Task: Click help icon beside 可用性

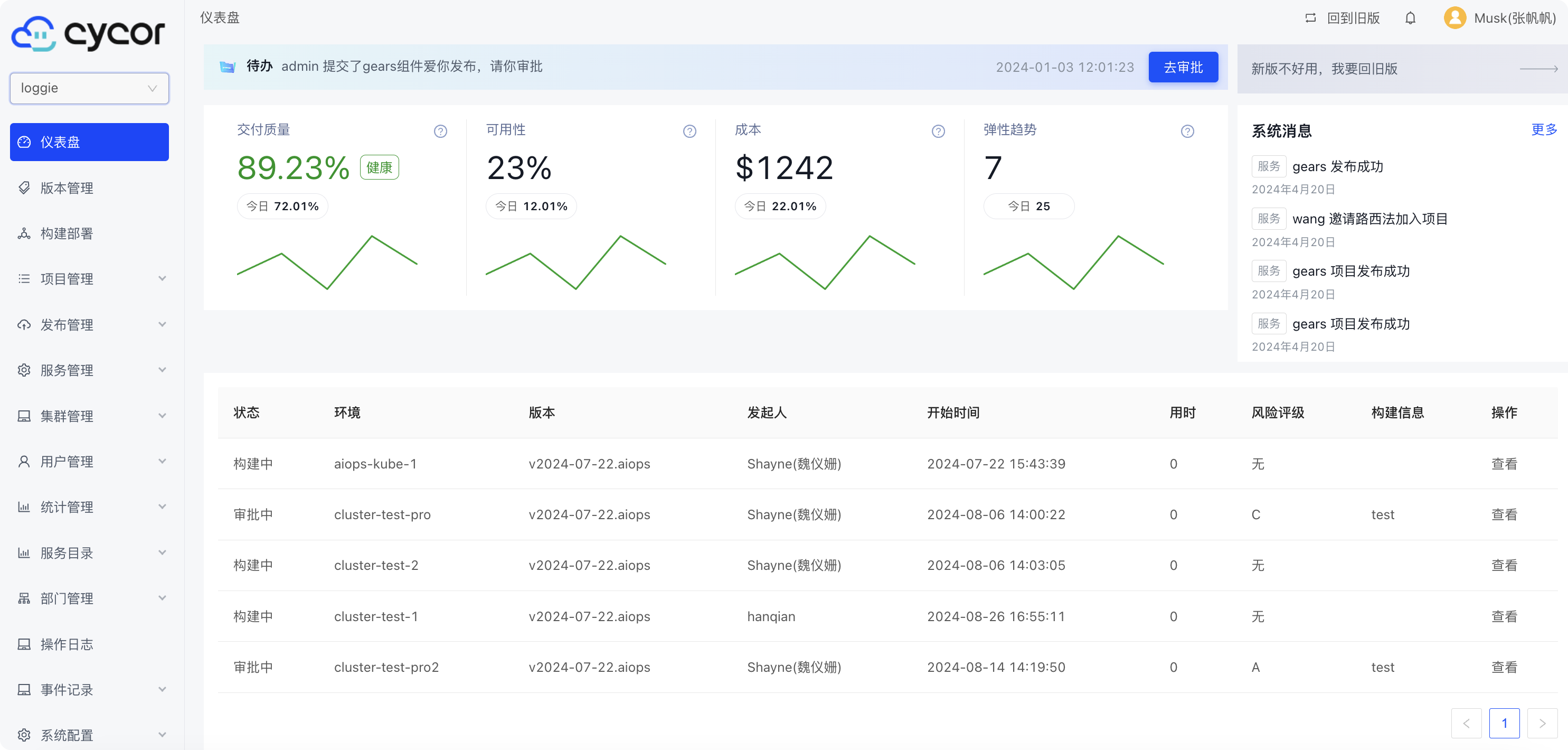Action: pyautogui.click(x=689, y=131)
